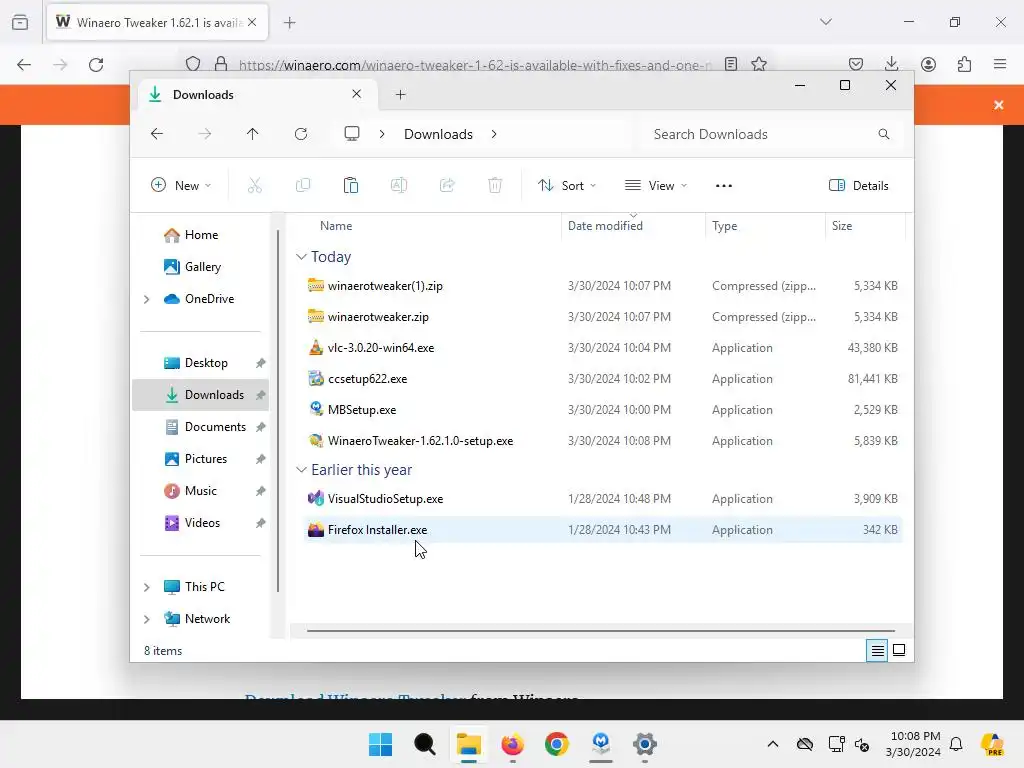Select the Winaero Tweaker Firefox tab
The image size is (1024, 768).
[x=157, y=23]
